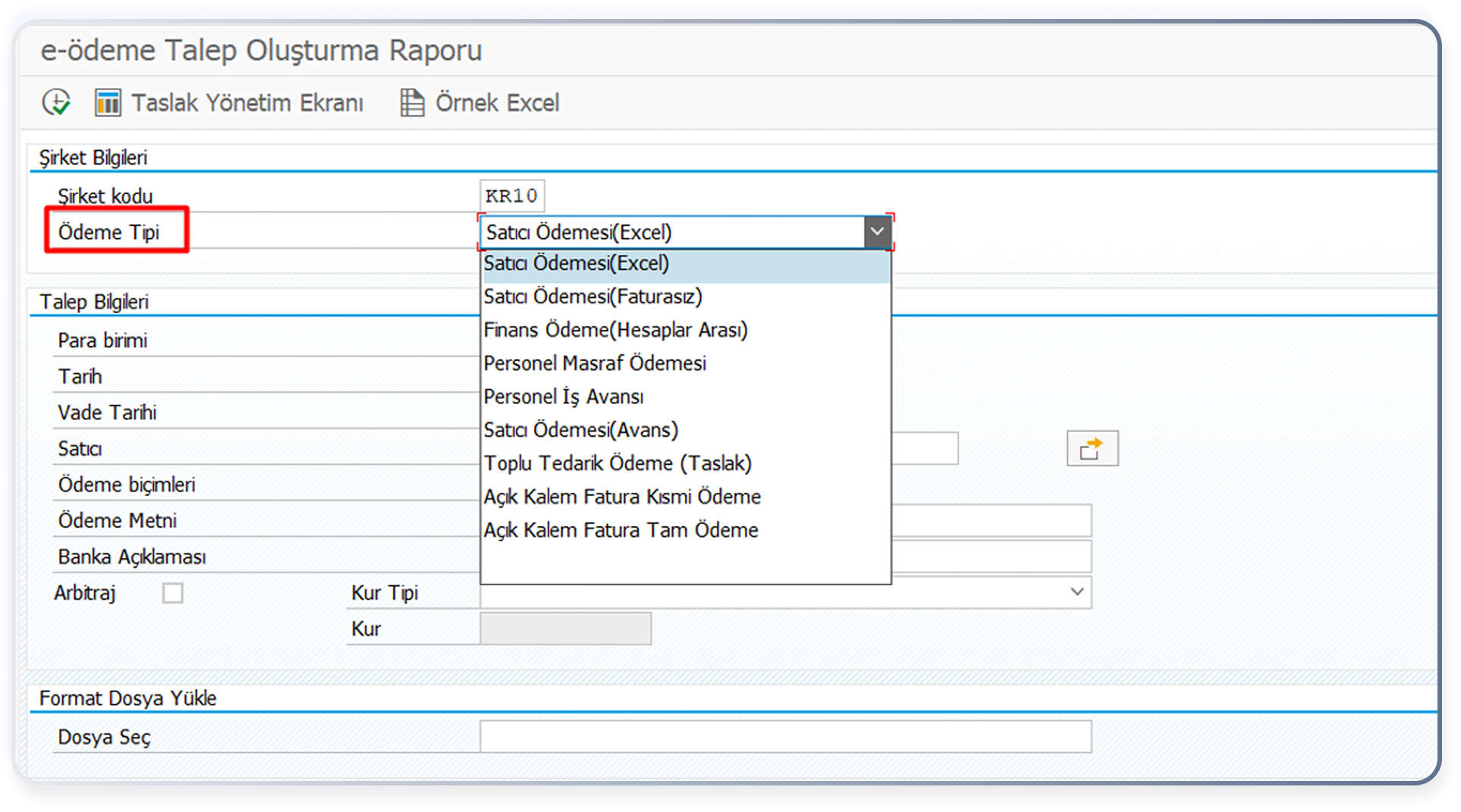This screenshot has height=812, width=1461.
Task: Select Finans Ödeme(Hesaplar Arası) option
Action: [x=615, y=331]
